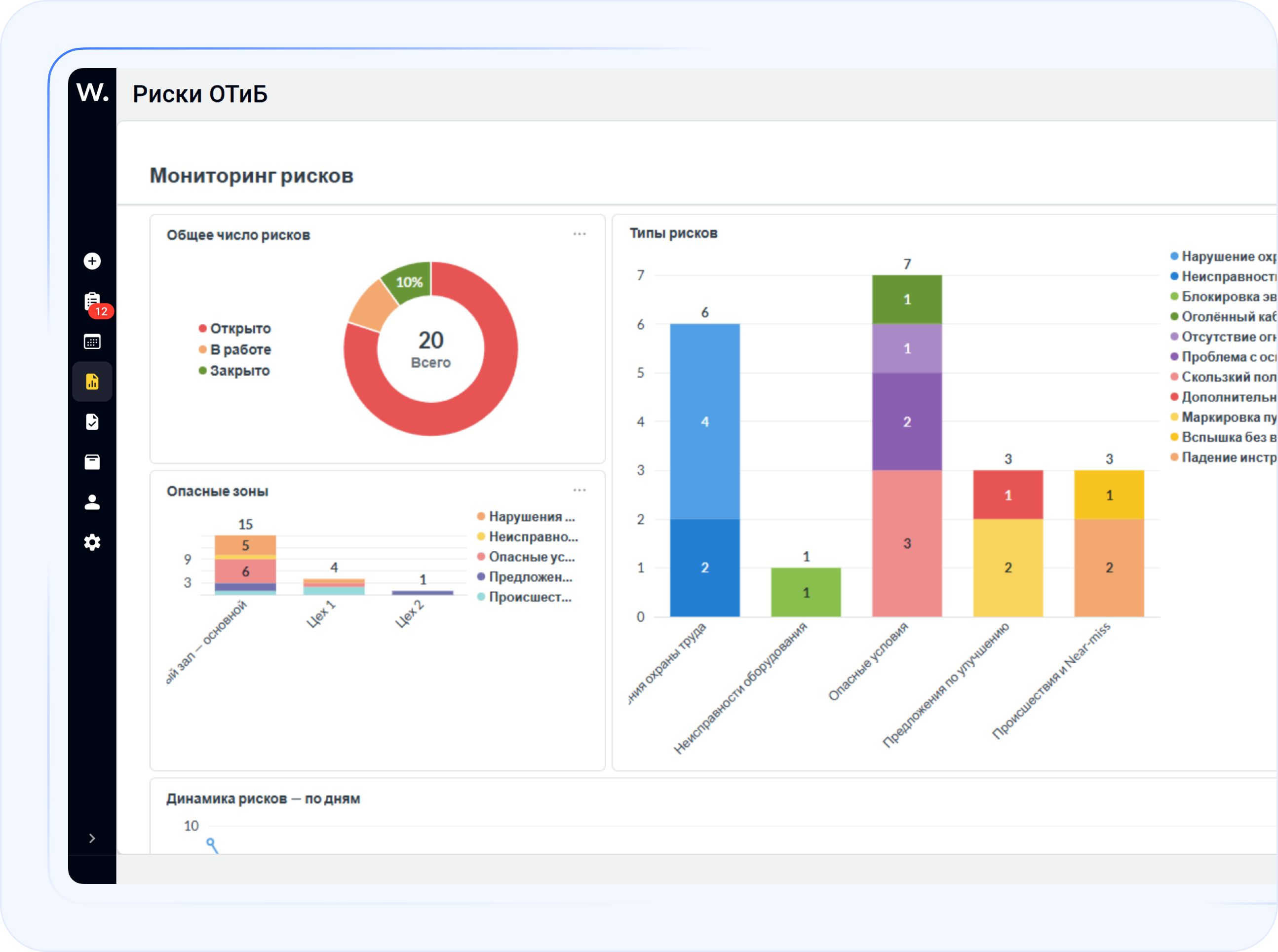Click the first data point in Динамика рисков chart
1278x952 pixels.
[210, 842]
